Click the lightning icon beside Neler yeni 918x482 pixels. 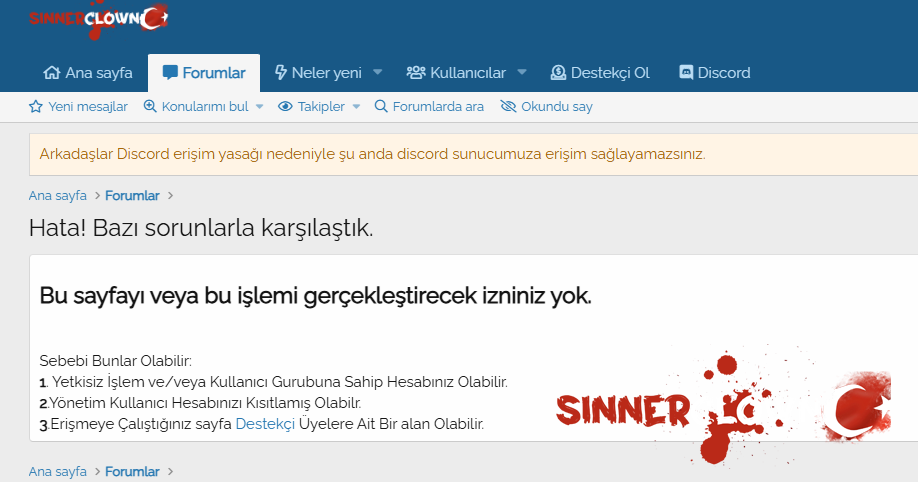point(280,73)
